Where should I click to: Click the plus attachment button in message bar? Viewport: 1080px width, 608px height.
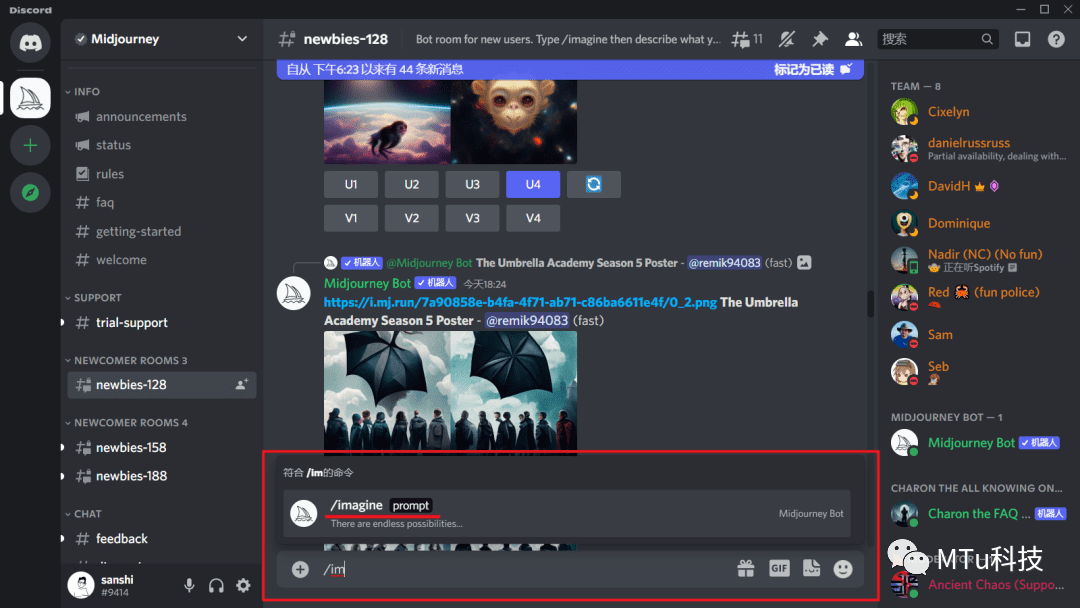(300, 569)
